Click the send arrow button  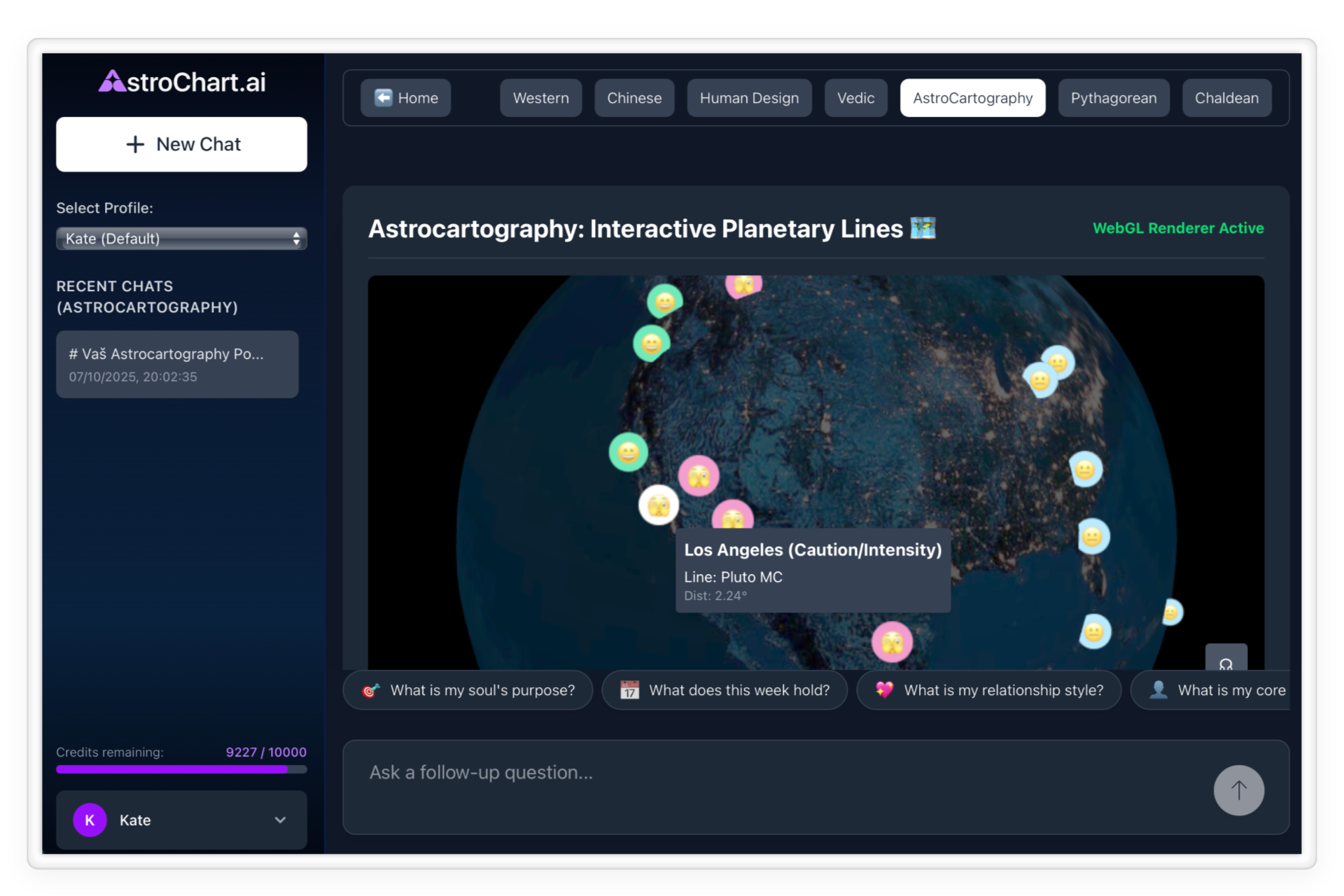[1238, 790]
